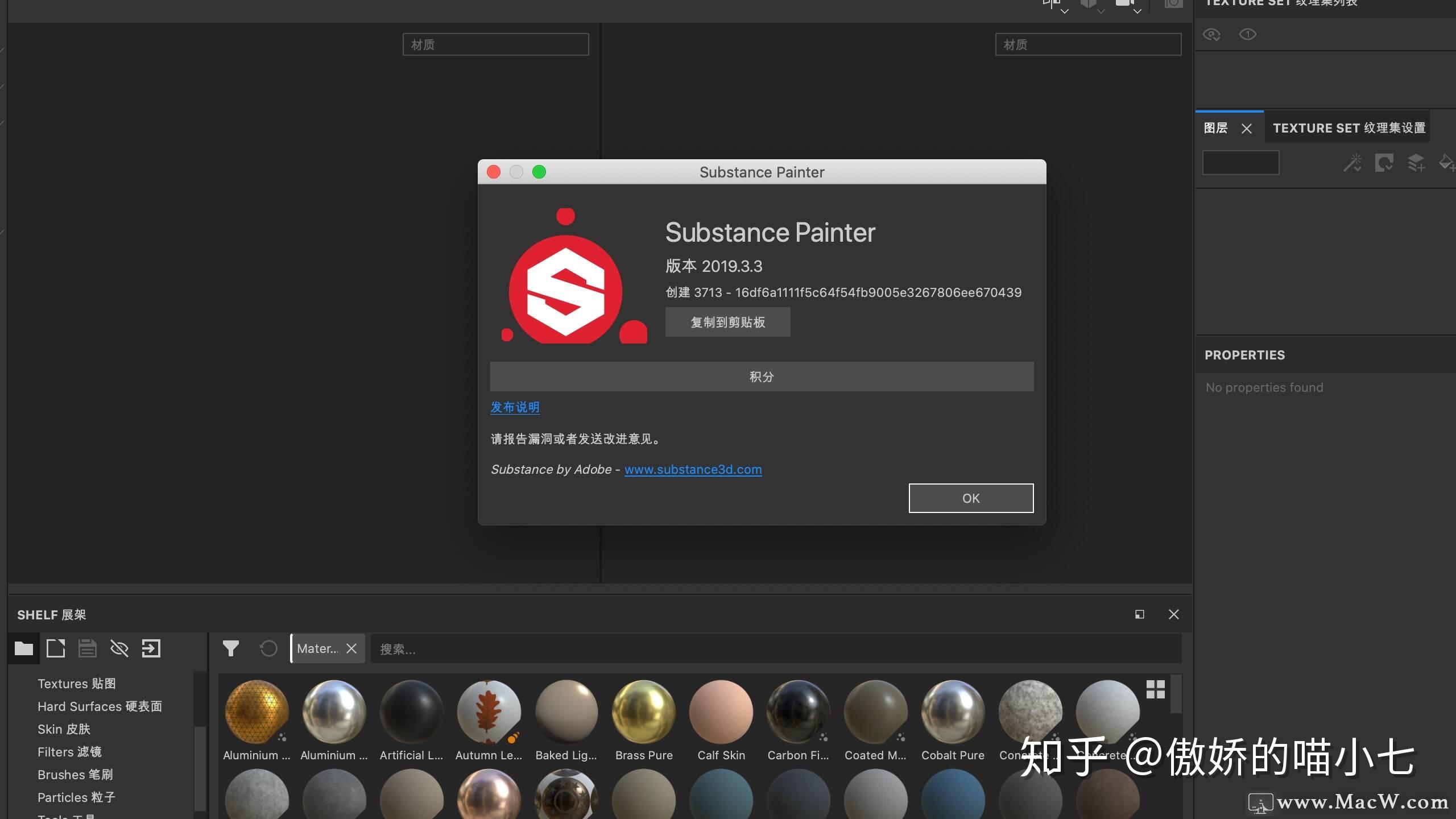Undock the SHELF panel with the popout icon

1139,614
